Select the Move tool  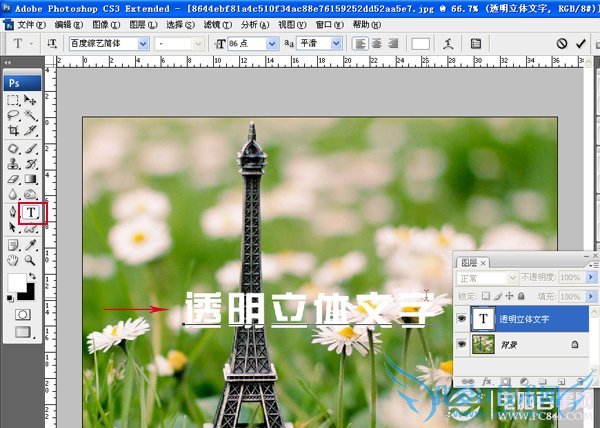click(x=31, y=101)
